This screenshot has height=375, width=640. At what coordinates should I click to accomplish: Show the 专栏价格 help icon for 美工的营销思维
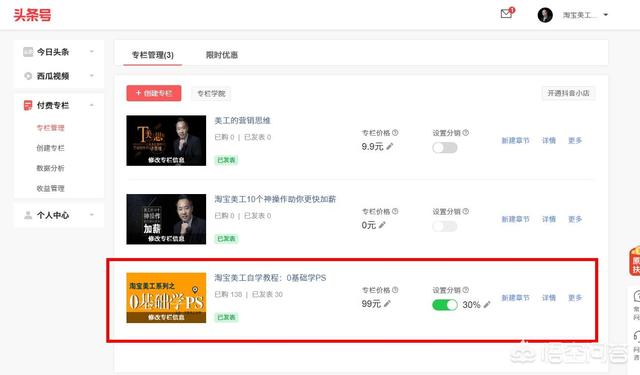point(395,133)
